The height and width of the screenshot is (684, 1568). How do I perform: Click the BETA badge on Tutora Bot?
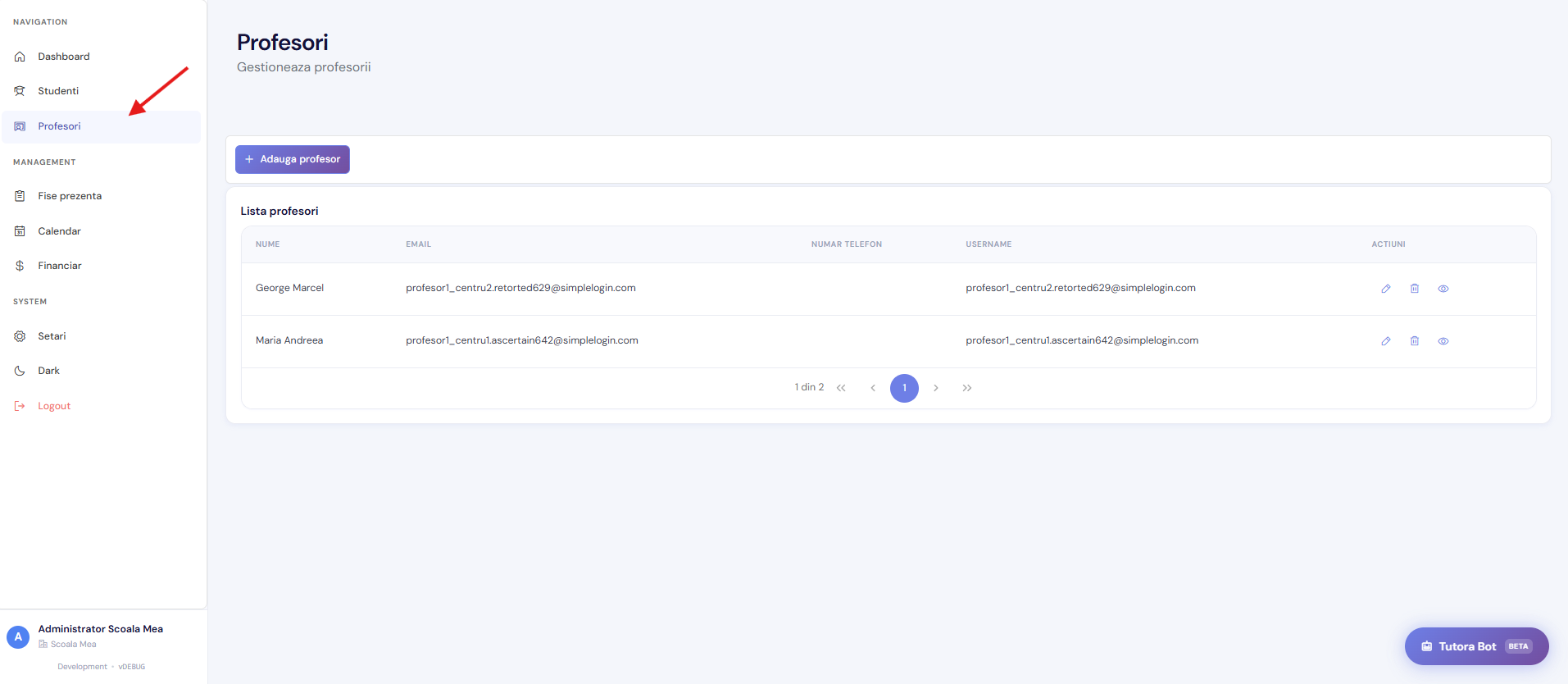tap(1518, 646)
